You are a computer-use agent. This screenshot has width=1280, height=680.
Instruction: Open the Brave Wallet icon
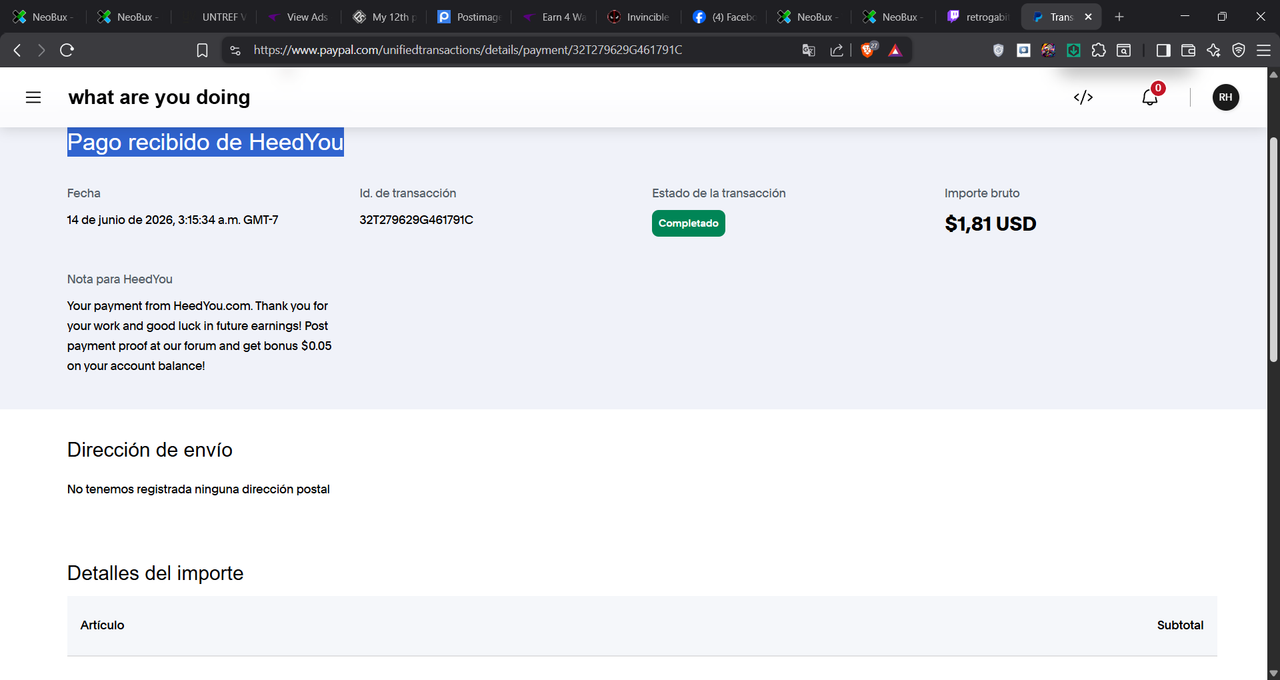[1188, 50]
